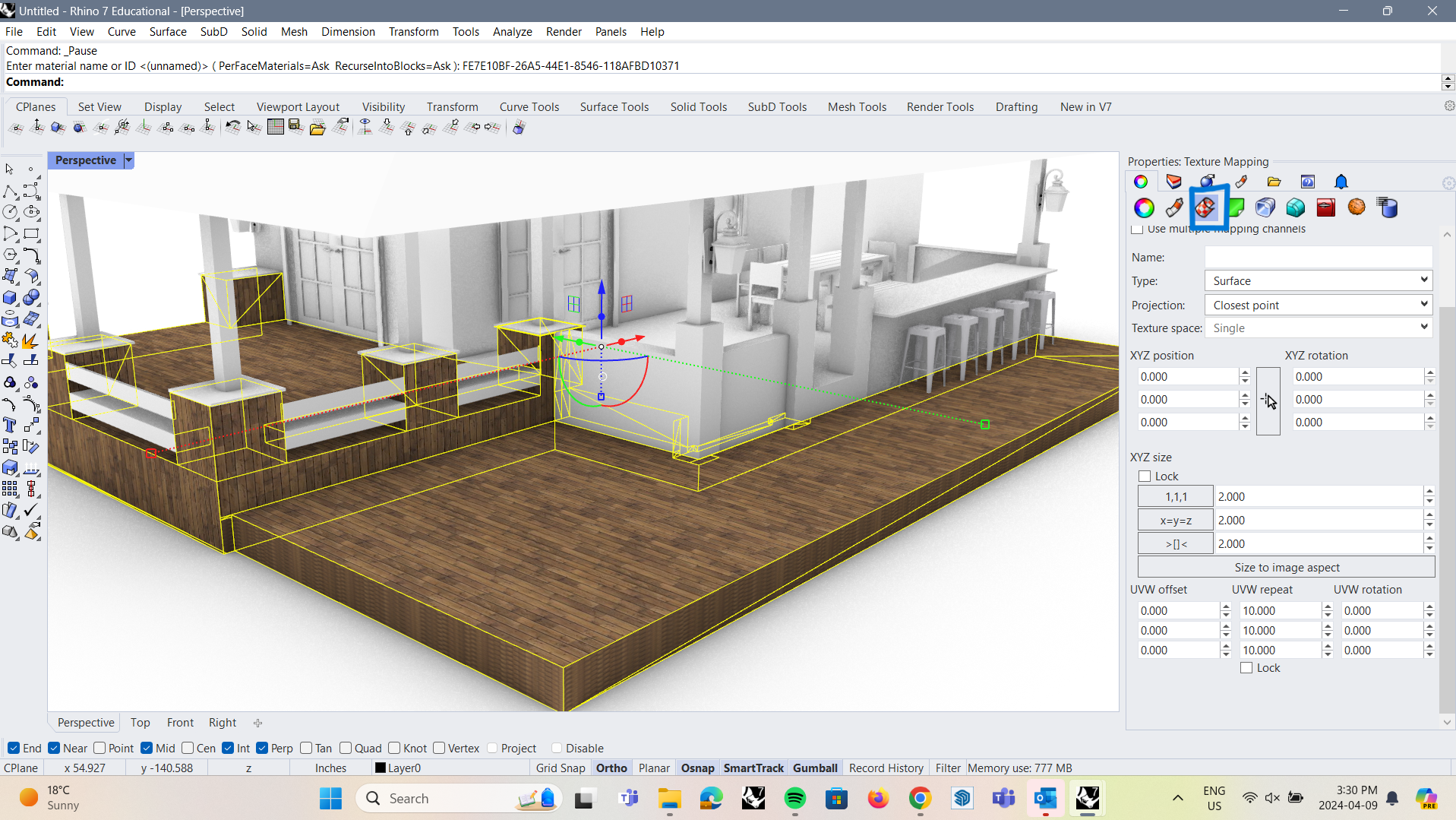1456x820 pixels.
Task: Click the Layer0 color swatch in status bar
Action: click(x=381, y=768)
